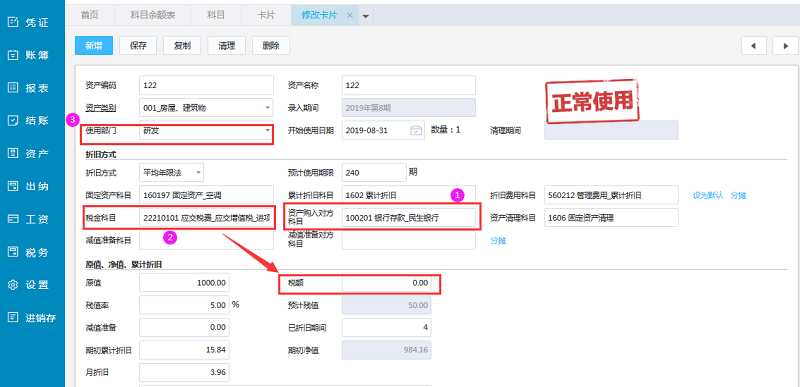Close the 修改卡片 tab
The width and height of the screenshot is (800, 387).
coord(350,15)
